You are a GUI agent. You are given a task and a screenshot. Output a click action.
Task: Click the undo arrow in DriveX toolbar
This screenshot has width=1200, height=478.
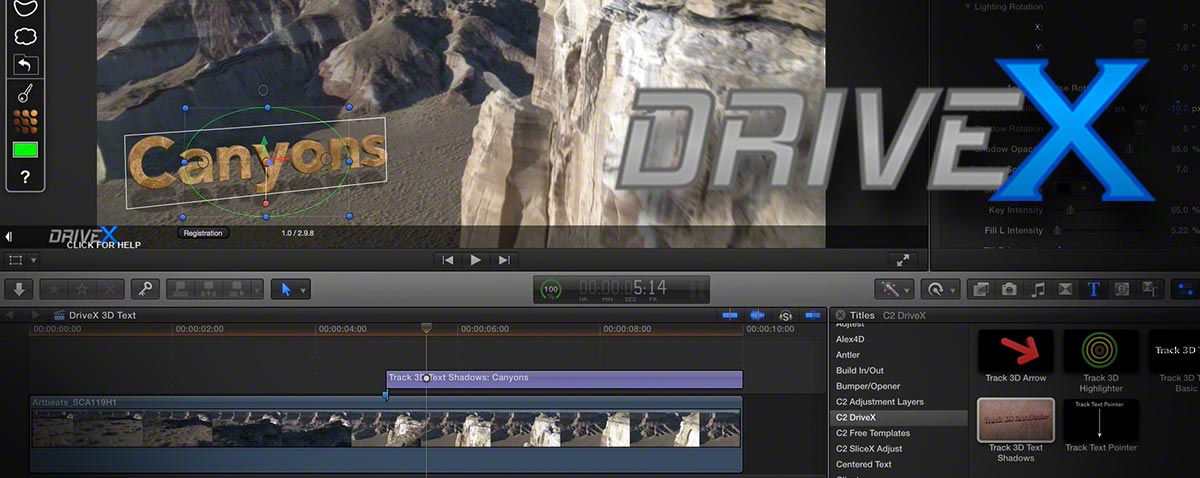[26, 65]
